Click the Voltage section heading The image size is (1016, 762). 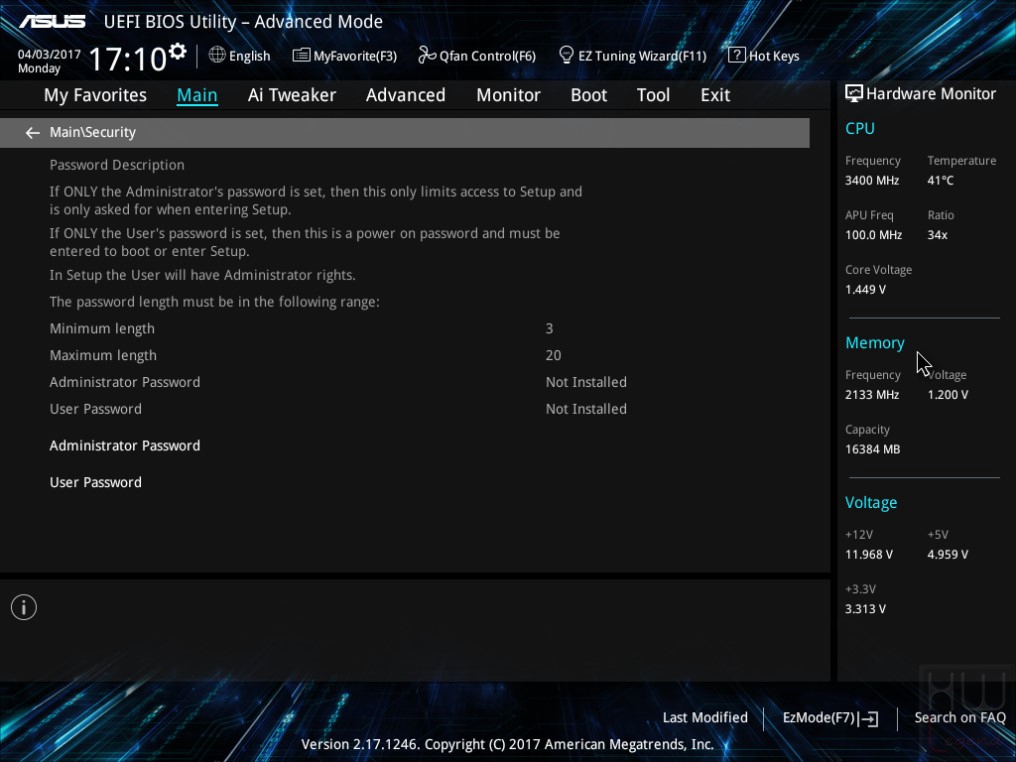871,503
